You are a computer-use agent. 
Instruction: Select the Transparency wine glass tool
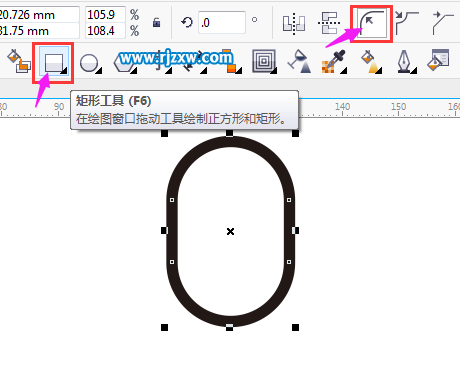point(299,61)
